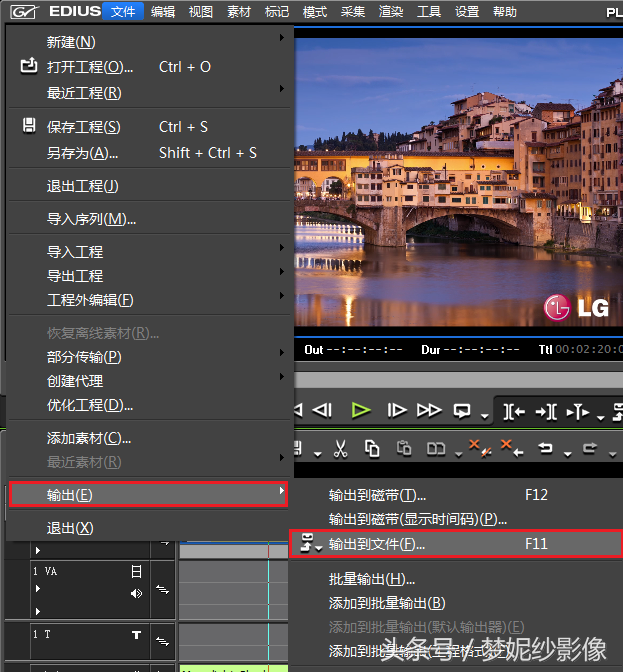Click the Undo arrow icon
The height and width of the screenshot is (672, 623).
click(547, 449)
